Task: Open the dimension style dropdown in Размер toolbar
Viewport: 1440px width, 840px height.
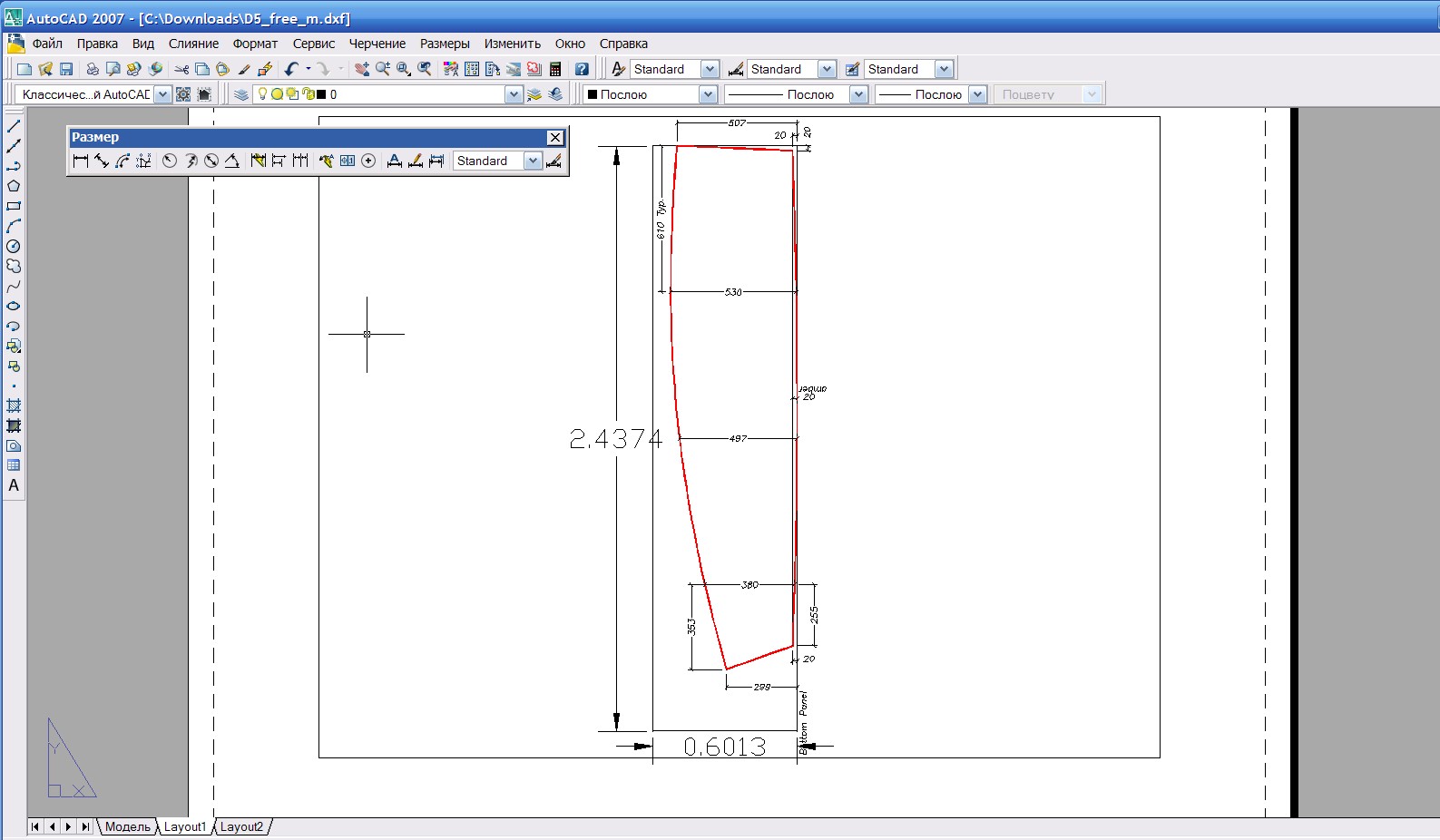Action: tap(533, 161)
